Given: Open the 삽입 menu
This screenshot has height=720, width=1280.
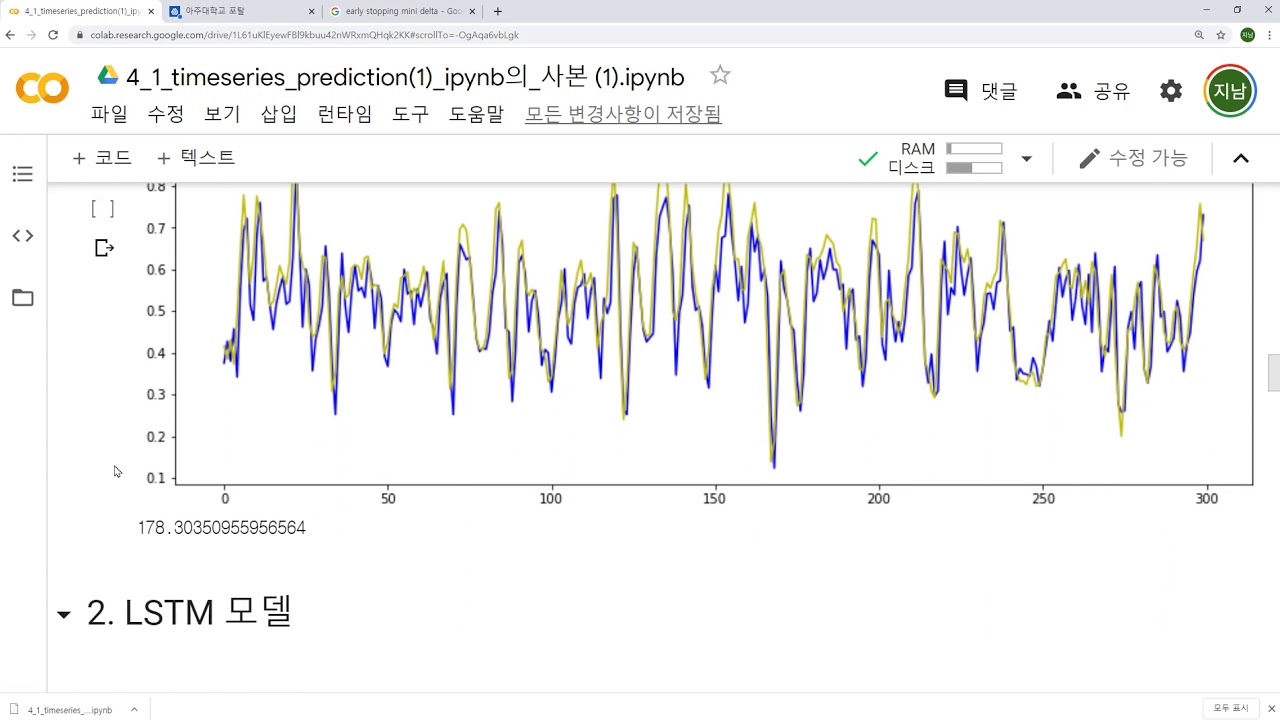Looking at the screenshot, I should pyautogui.click(x=279, y=114).
